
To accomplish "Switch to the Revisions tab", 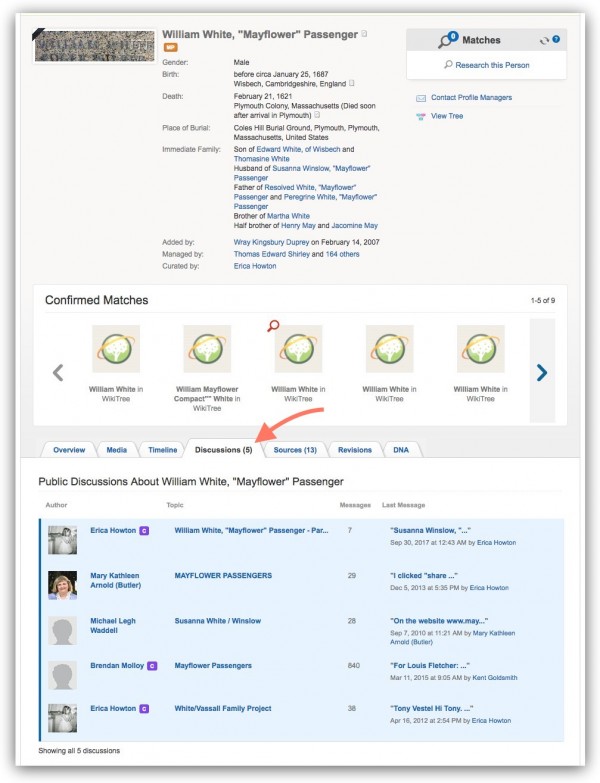I will pyautogui.click(x=355, y=450).
